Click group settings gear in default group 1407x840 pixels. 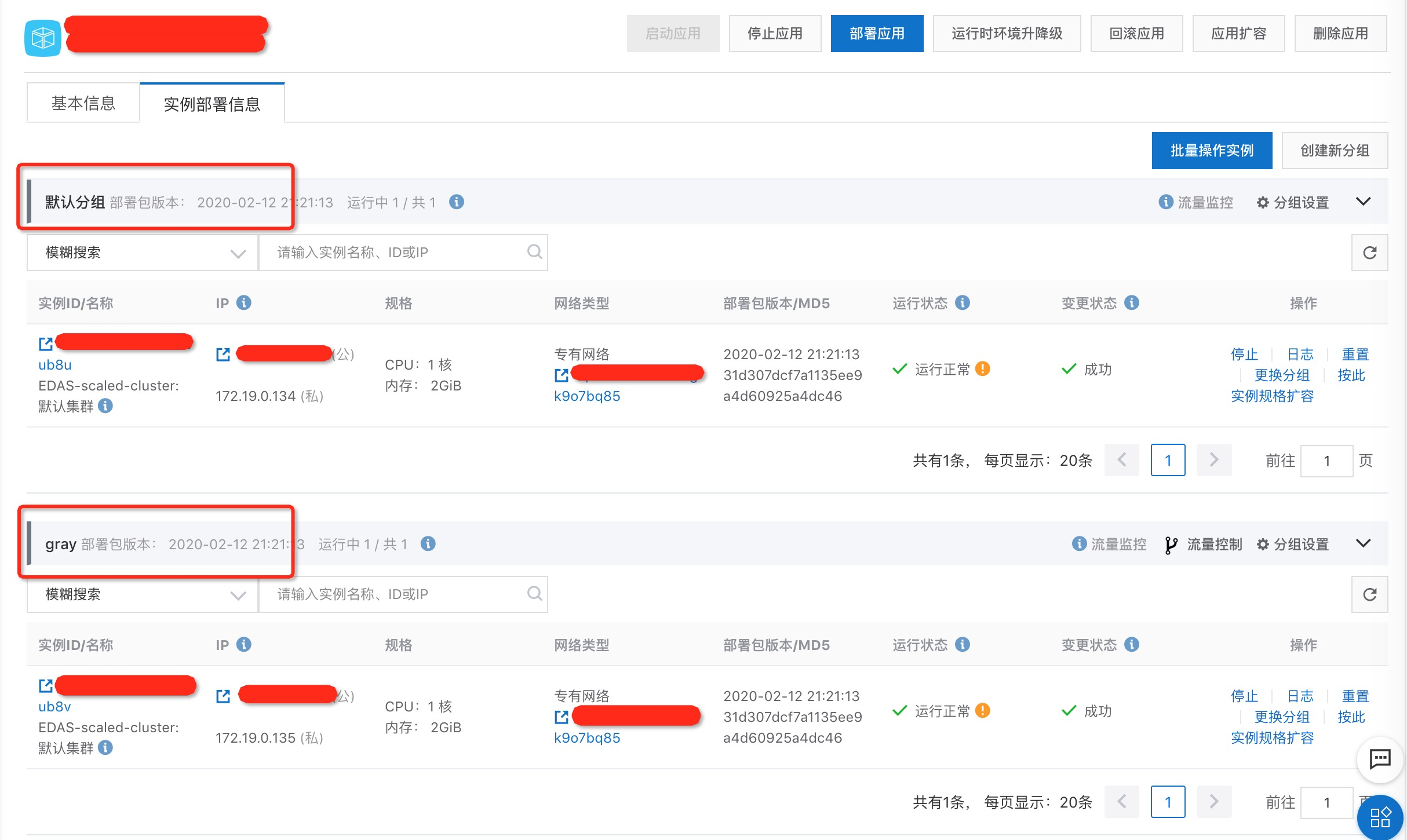click(x=1263, y=203)
